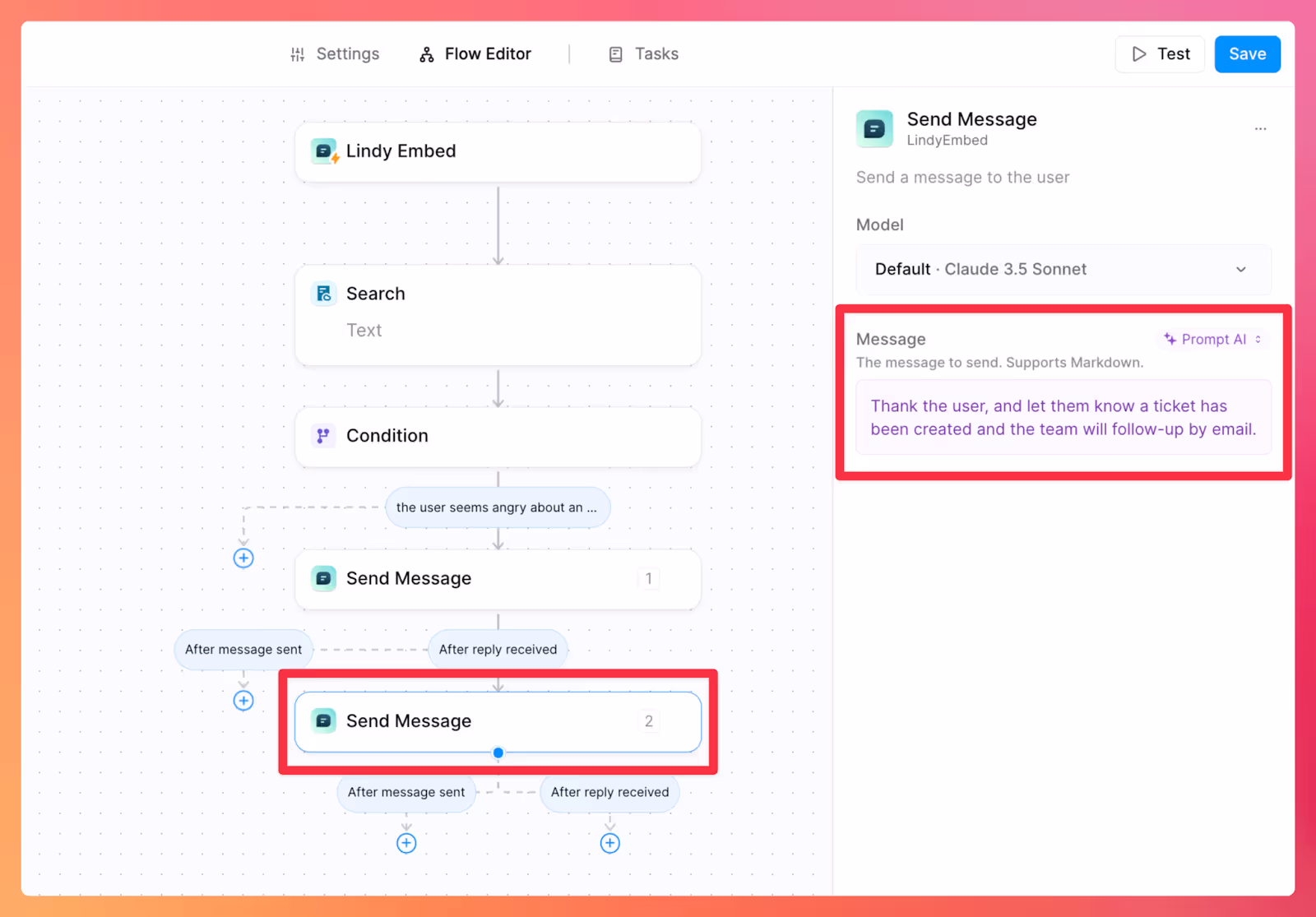Click the number 1 badge on Send Message

(648, 579)
